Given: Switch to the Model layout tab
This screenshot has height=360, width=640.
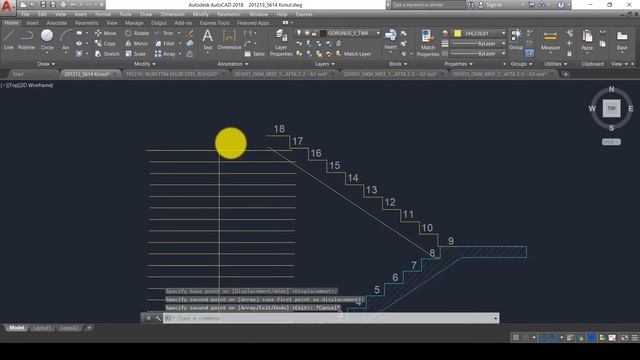Looking at the screenshot, I should tap(17, 328).
